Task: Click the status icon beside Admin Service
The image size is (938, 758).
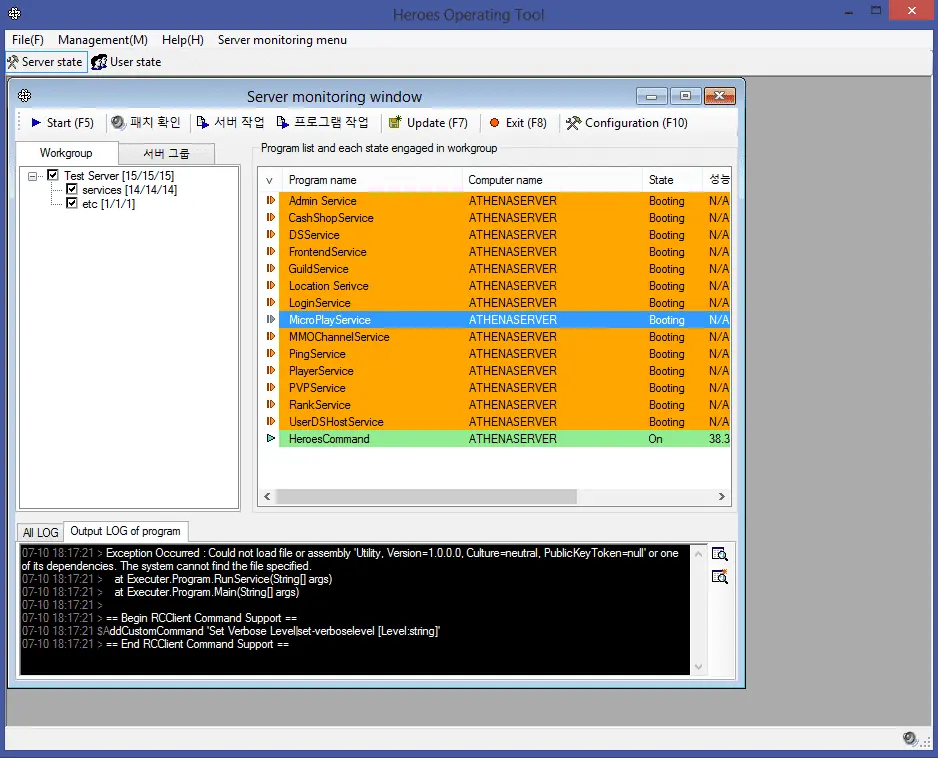Action: [x=271, y=200]
